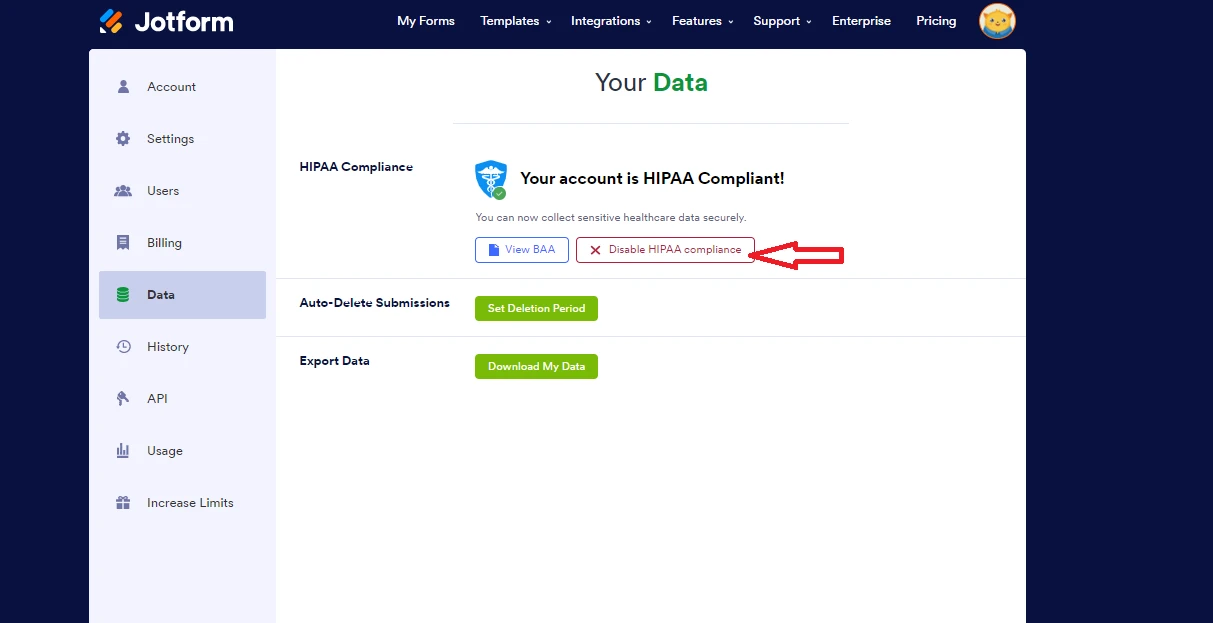Click the HIPAA shield badge icon
Viewport: 1213px width, 623px height.
click(x=490, y=180)
